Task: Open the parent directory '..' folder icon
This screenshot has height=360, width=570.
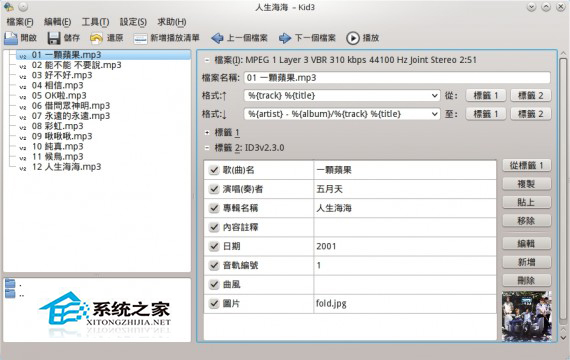Action: point(10,293)
